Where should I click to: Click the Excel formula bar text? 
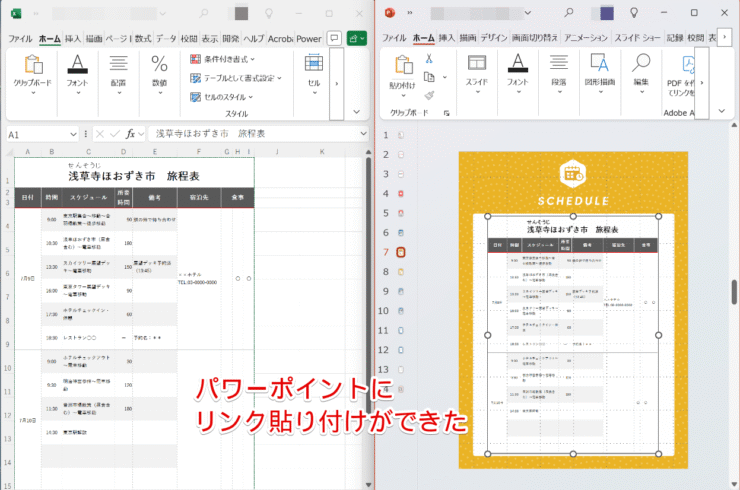210,134
